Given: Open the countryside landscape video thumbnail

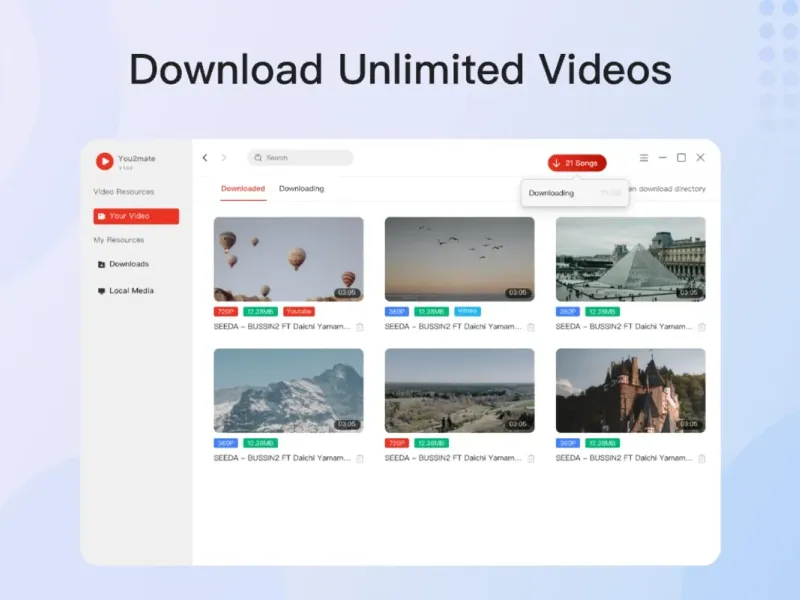Looking at the screenshot, I should (x=460, y=391).
